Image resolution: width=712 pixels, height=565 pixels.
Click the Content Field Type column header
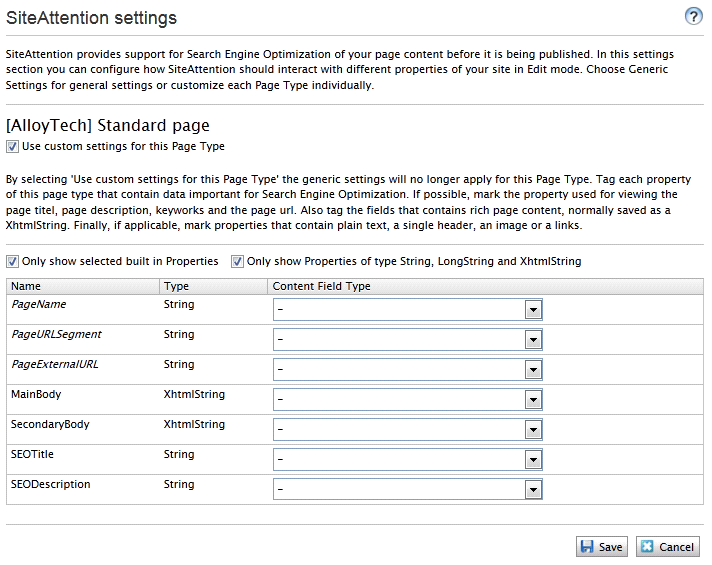[x=321, y=286]
